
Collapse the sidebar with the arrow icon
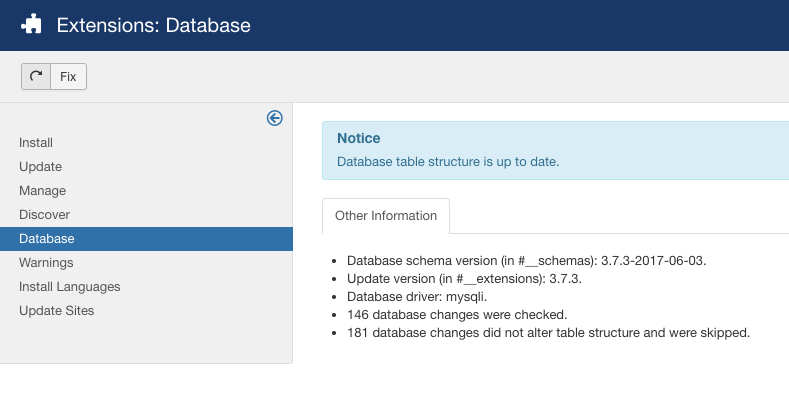274,118
